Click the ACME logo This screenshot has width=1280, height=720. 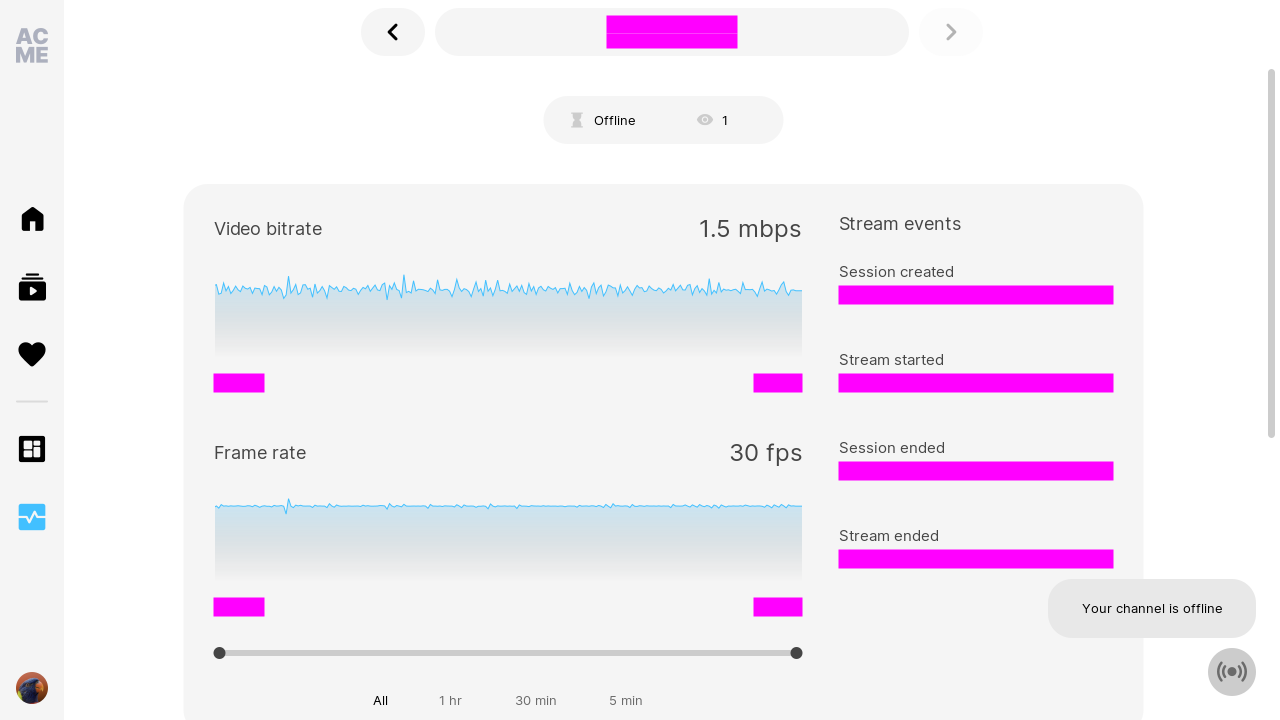tap(32, 46)
